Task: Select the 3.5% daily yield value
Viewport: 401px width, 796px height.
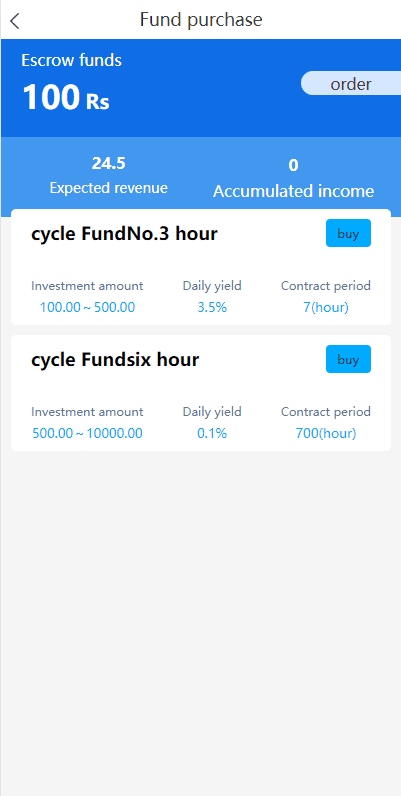Action: pos(212,308)
